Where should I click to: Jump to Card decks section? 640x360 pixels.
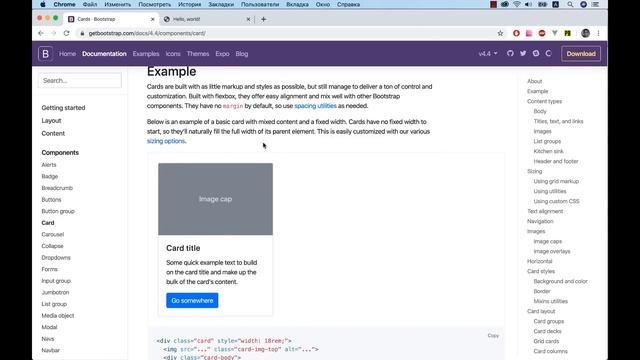pos(547,331)
